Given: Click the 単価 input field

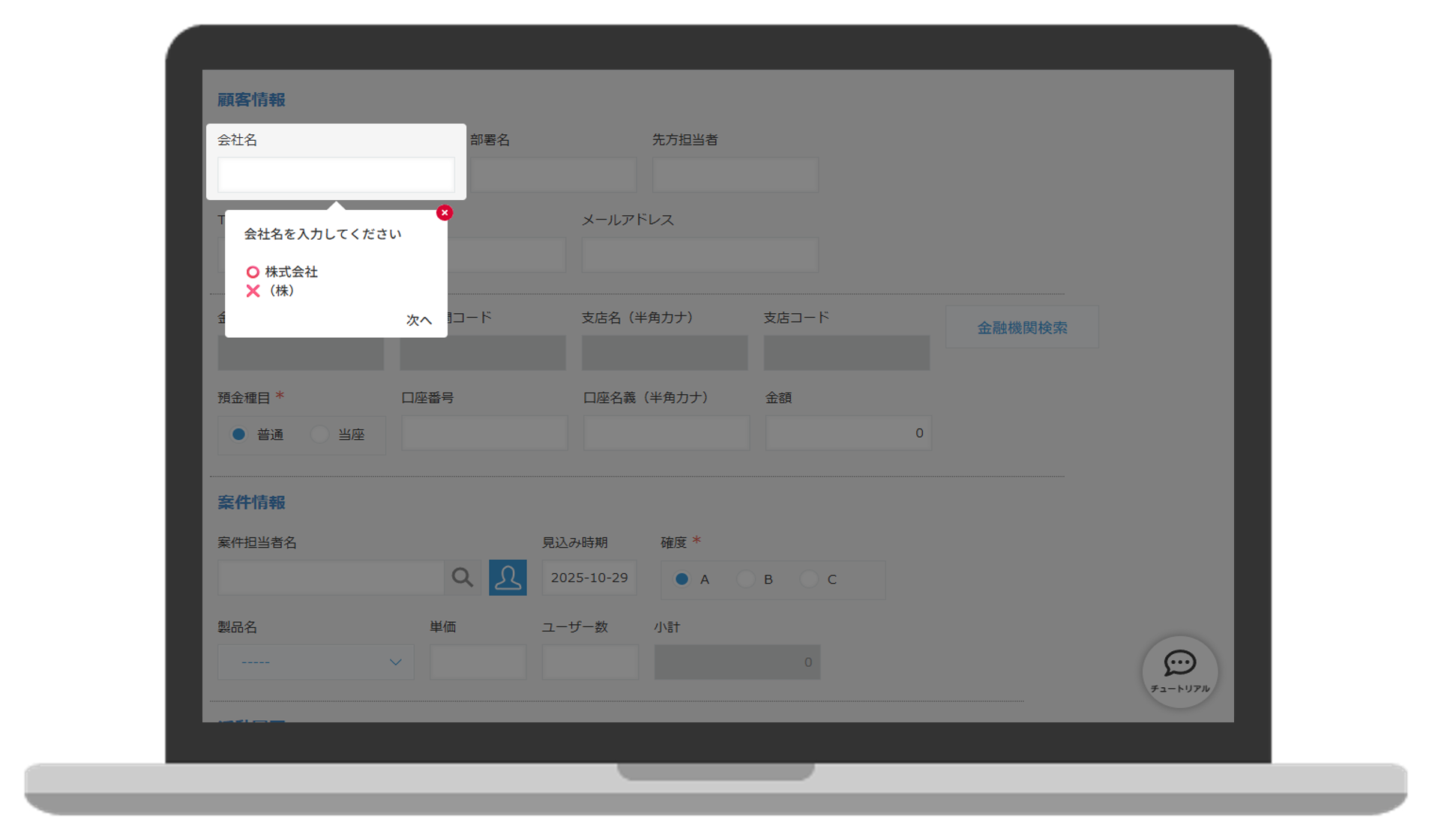Looking at the screenshot, I should pyautogui.click(x=478, y=662).
